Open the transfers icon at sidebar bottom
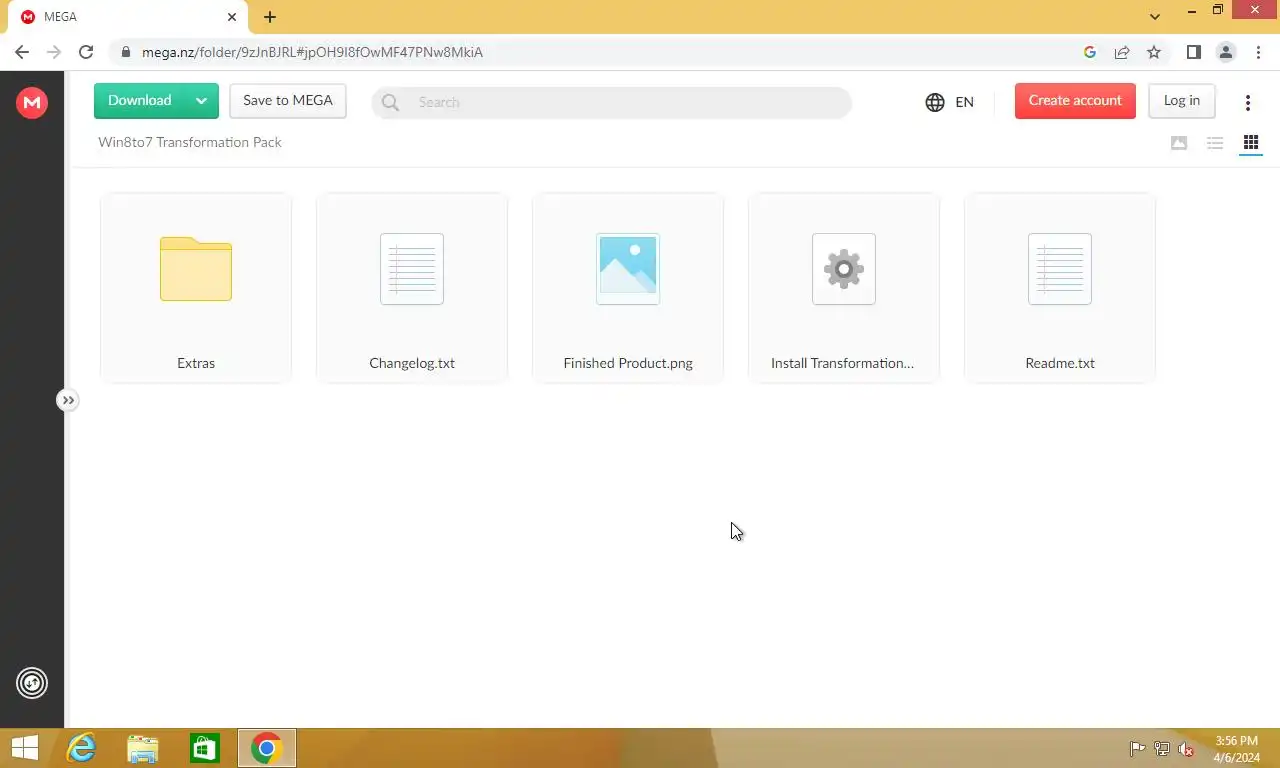 (32, 683)
